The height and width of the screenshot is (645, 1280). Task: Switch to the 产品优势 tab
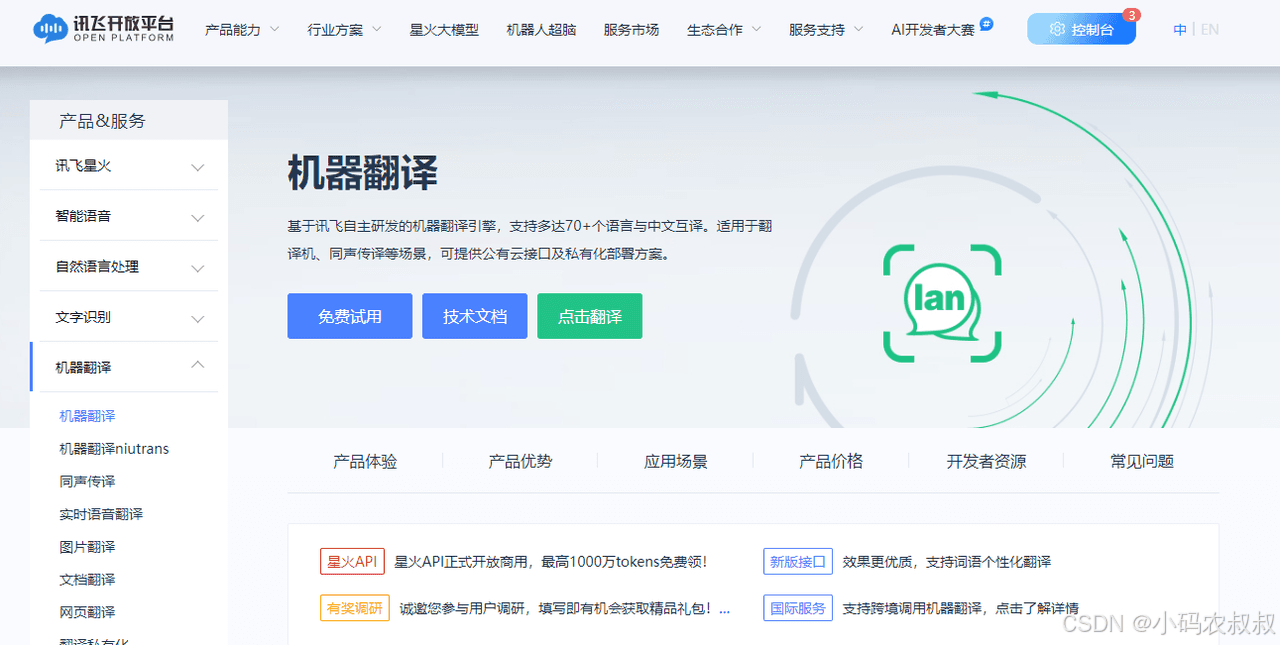(520, 461)
